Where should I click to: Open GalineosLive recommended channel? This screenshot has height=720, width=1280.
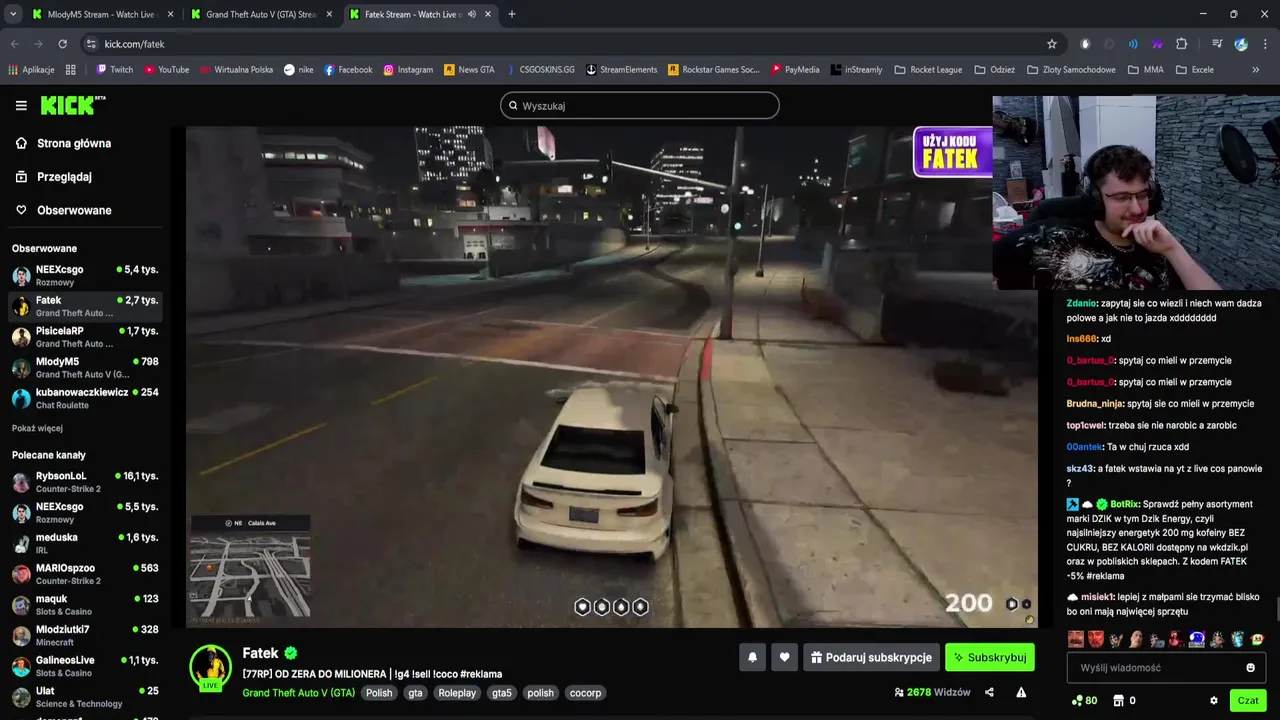click(85, 666)
